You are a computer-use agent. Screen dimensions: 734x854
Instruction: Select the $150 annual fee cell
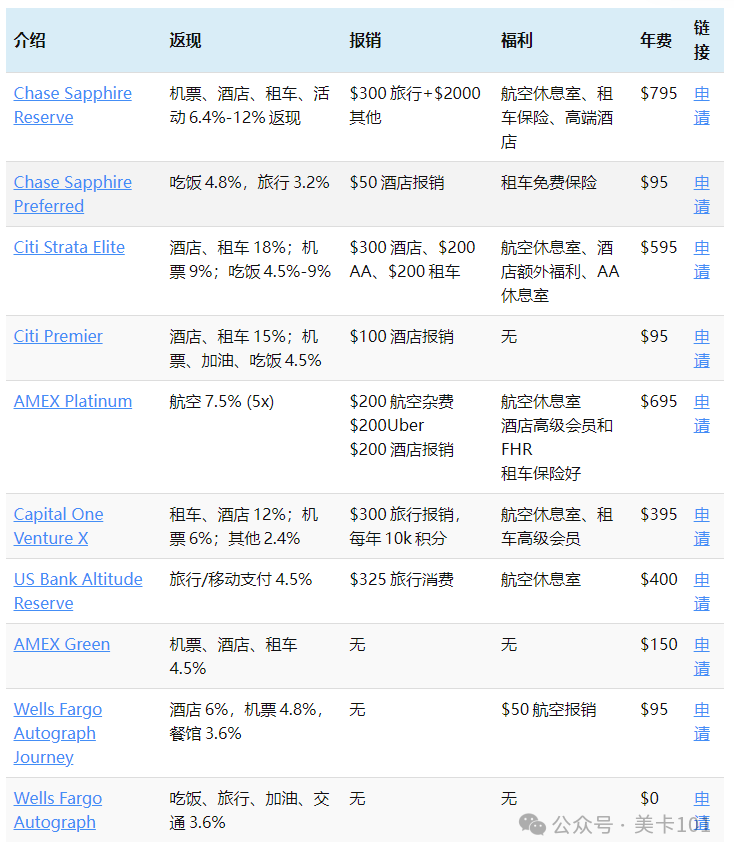coord(659,644)
